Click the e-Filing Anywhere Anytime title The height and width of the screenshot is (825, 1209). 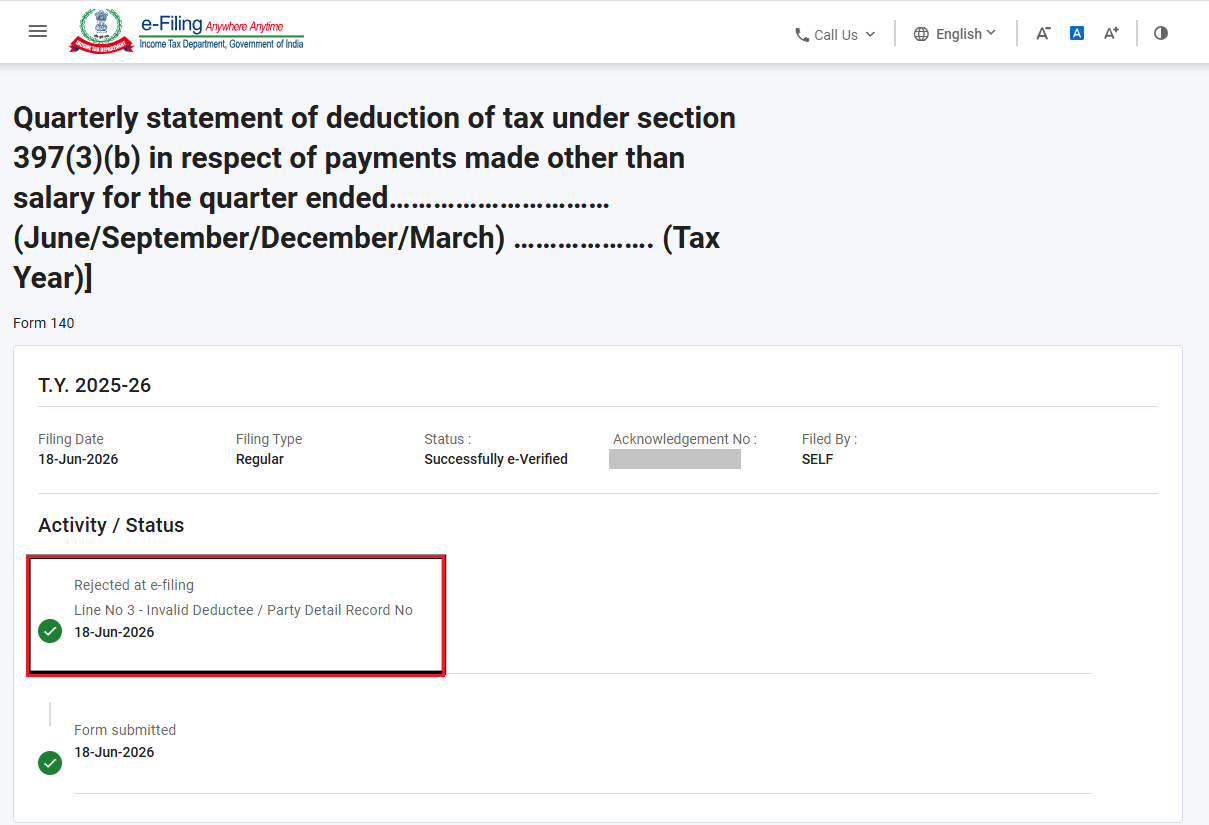point(211,25)
